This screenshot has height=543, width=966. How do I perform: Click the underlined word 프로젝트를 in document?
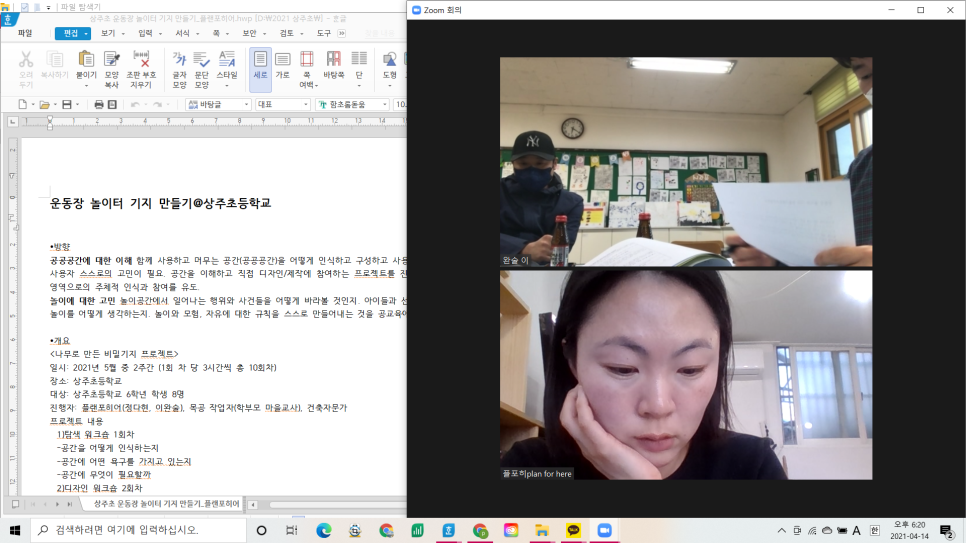(x=374, y=274)
